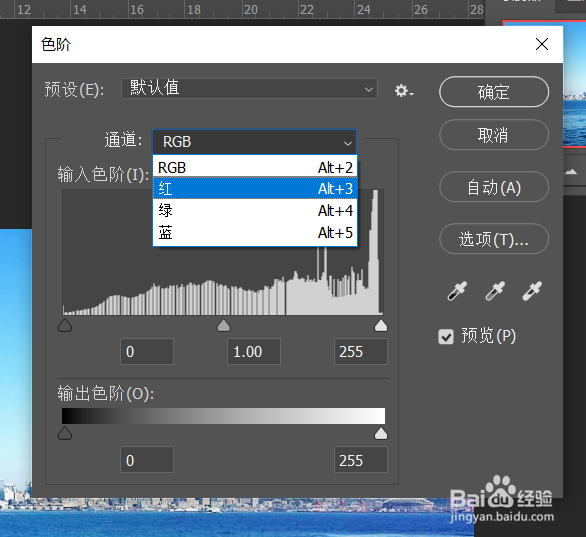Image resolution: width=586 pixels, height=537 pixels.
Task: Click the 取消 button
Action: coord(494,135)
